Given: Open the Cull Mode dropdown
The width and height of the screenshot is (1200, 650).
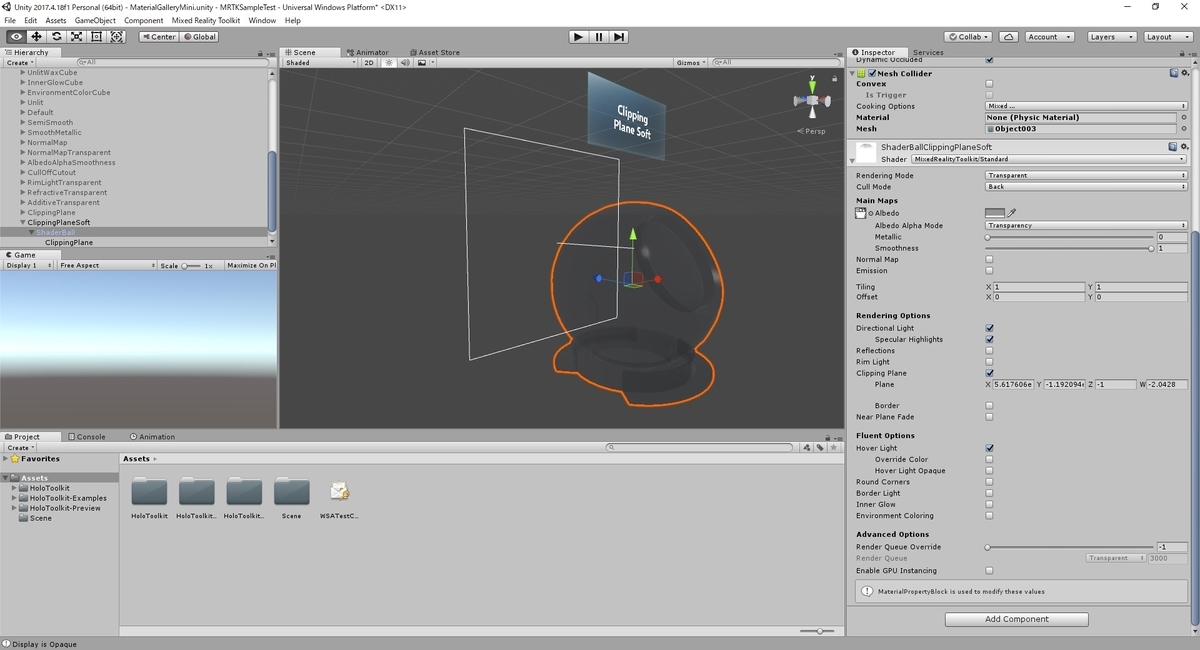Looking at the screenshot, I should click(x=1086, y=187).
